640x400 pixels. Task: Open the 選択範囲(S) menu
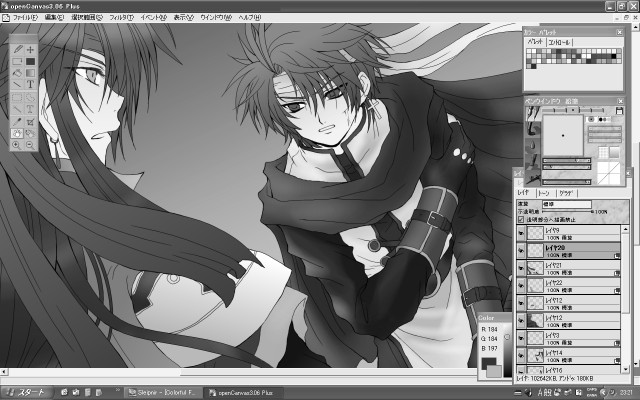pyautogui.click(x=87, y=18)
